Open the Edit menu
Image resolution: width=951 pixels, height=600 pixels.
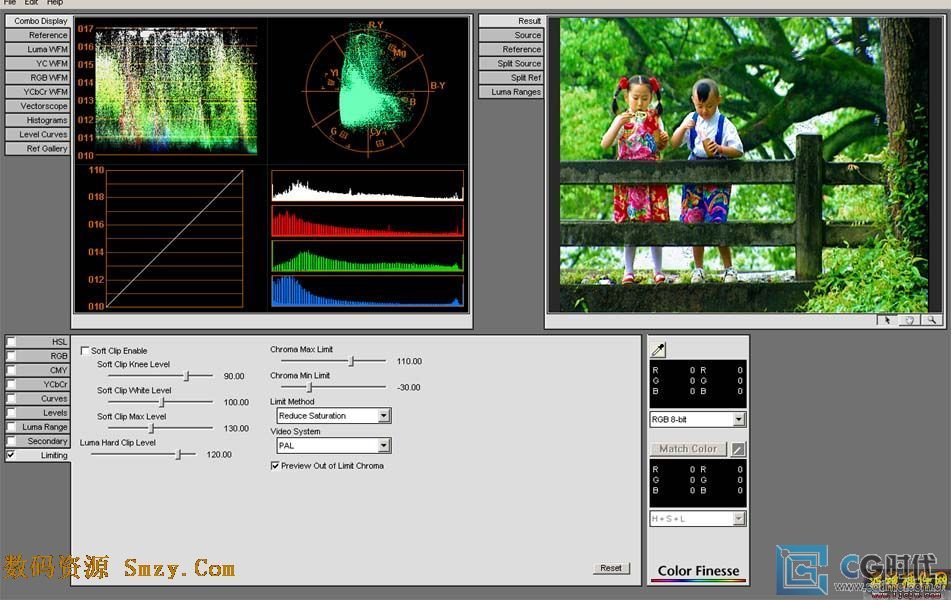tap(32, 2)
